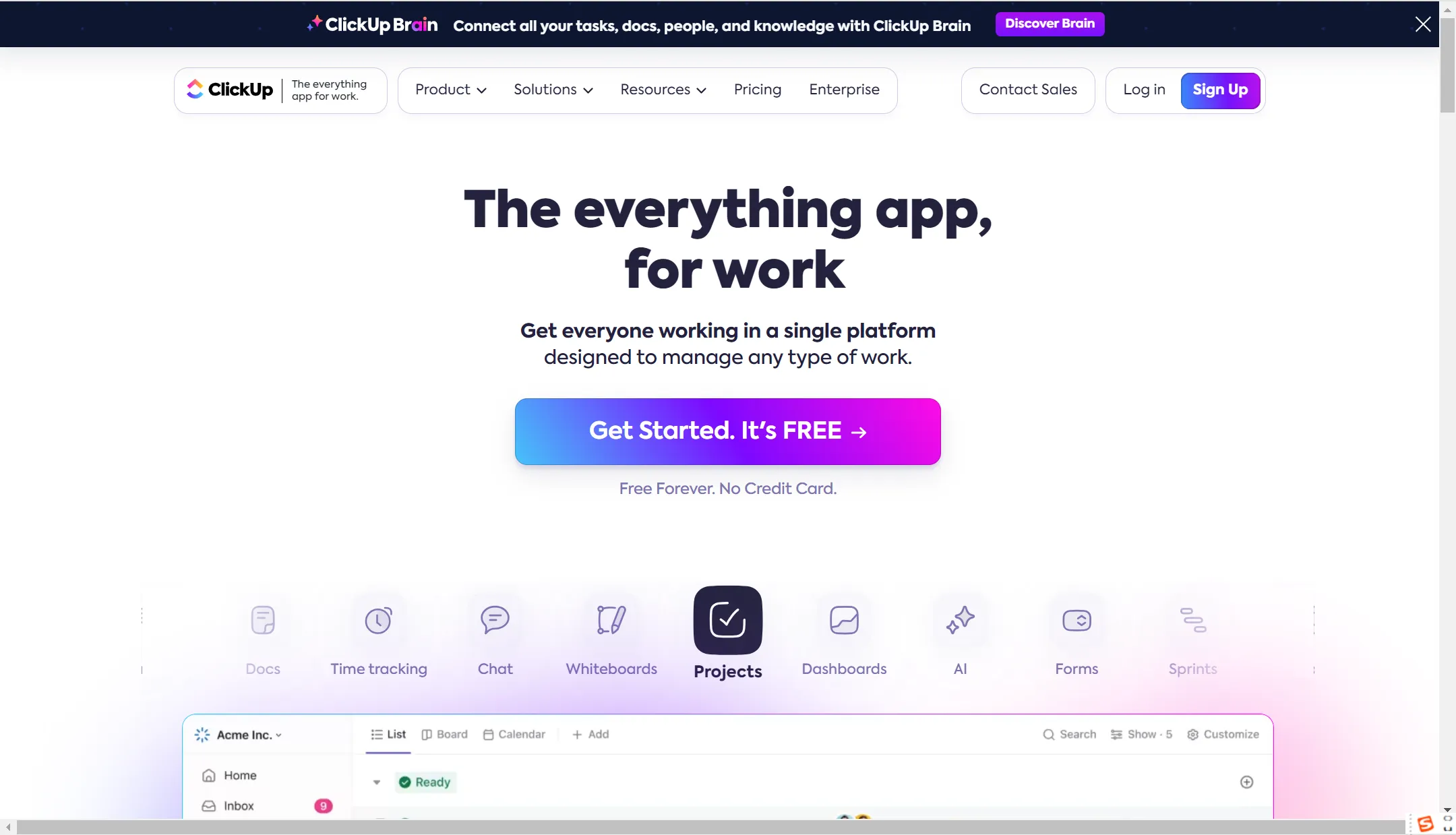Select the Time tracking icon
This screenshot has height=835, width=1456.
[x=378, y=620]
